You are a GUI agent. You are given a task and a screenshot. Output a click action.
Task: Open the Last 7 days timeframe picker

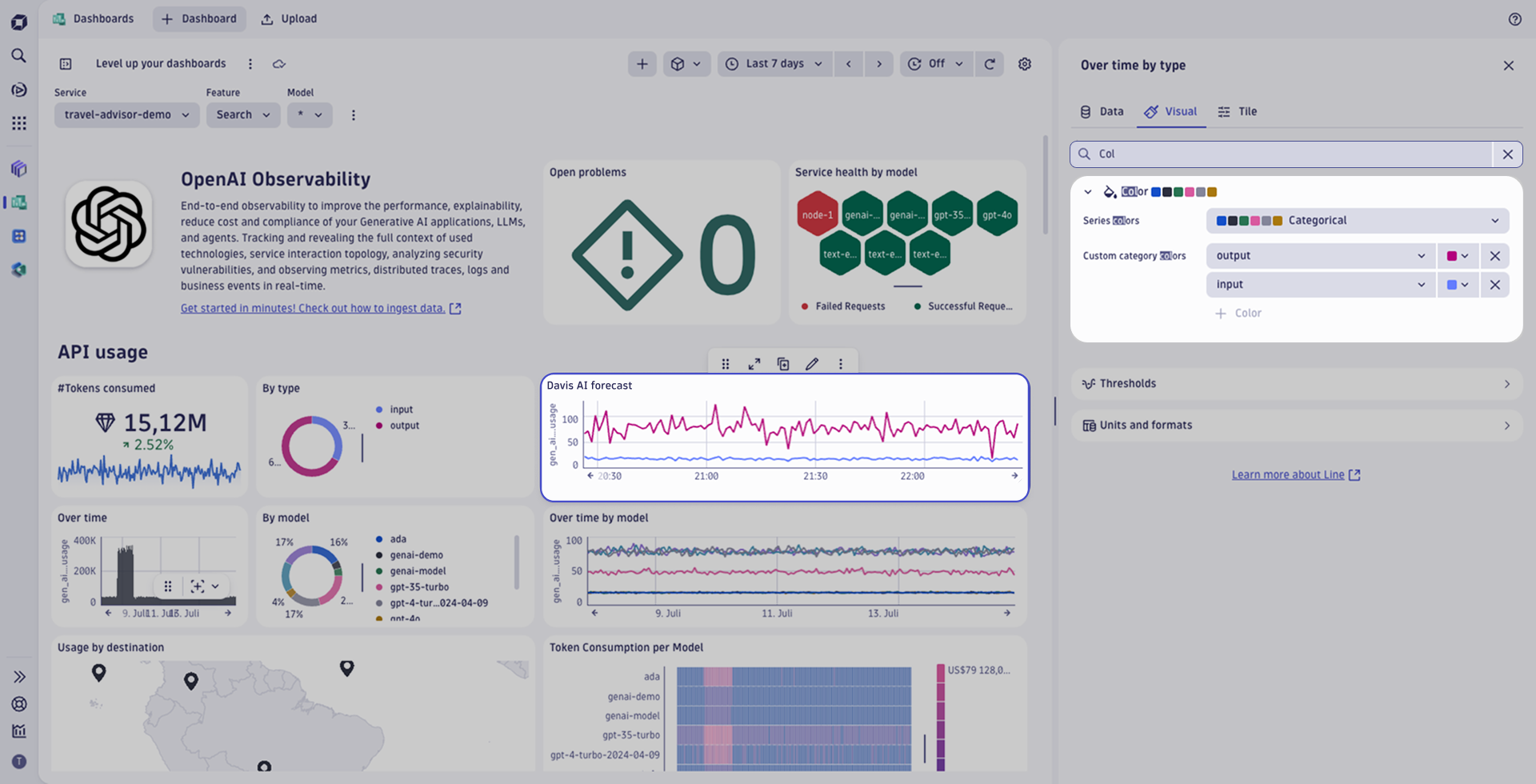[x=774, y=63]
